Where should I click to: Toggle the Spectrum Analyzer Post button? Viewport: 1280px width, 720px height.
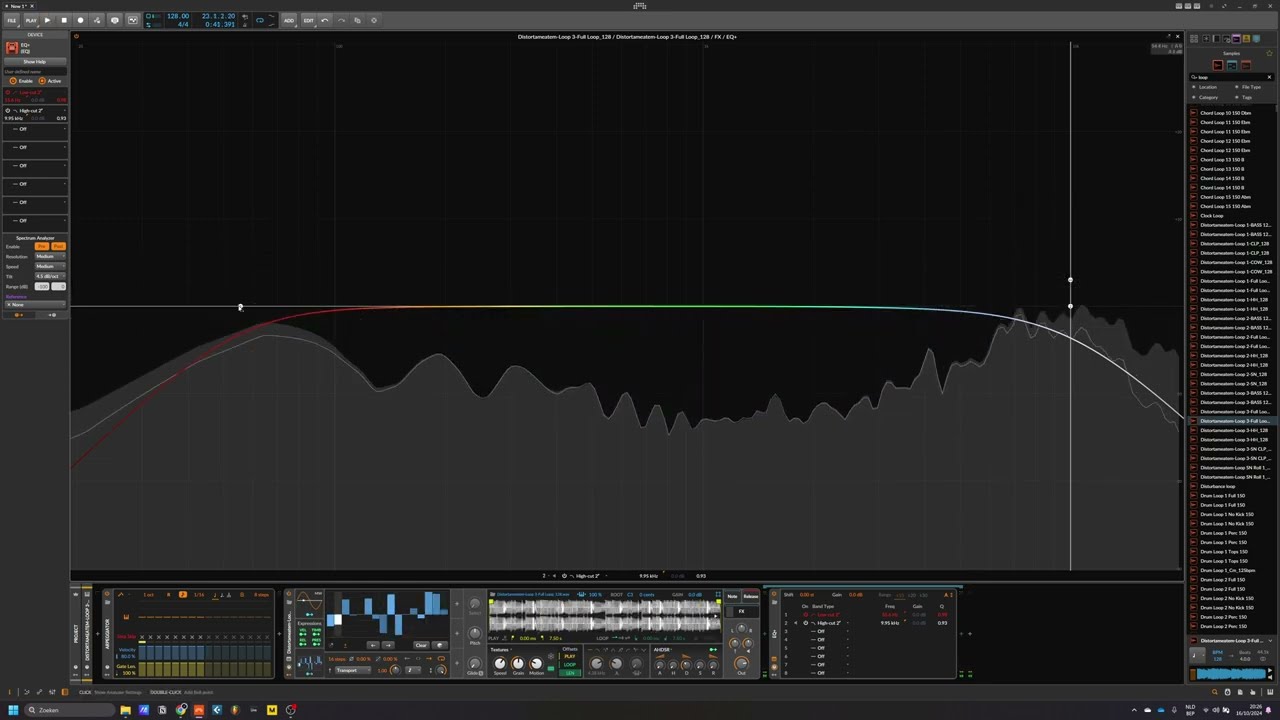point(59,246)
